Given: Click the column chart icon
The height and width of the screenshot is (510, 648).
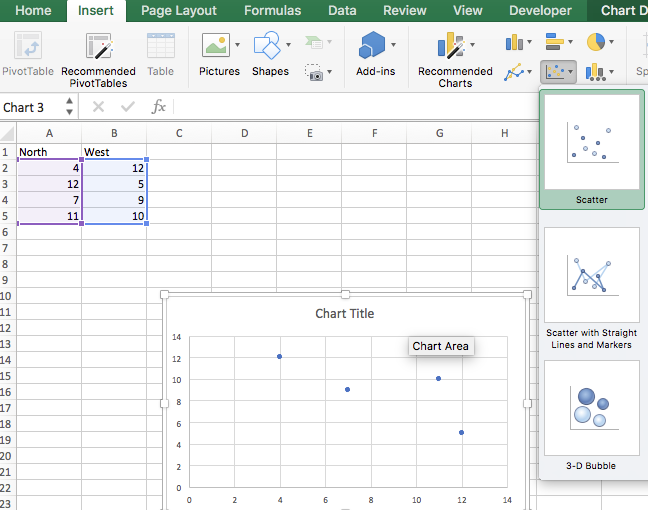Looking at the screenshot, I should [x=514, y=42].
